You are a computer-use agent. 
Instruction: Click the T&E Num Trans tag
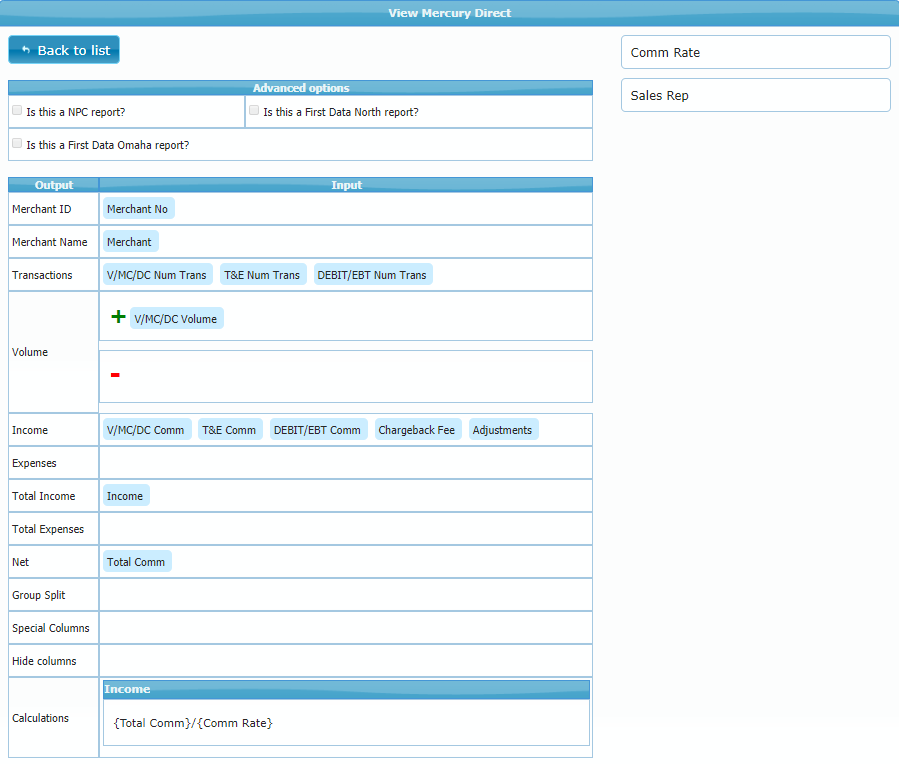(262, 275)
